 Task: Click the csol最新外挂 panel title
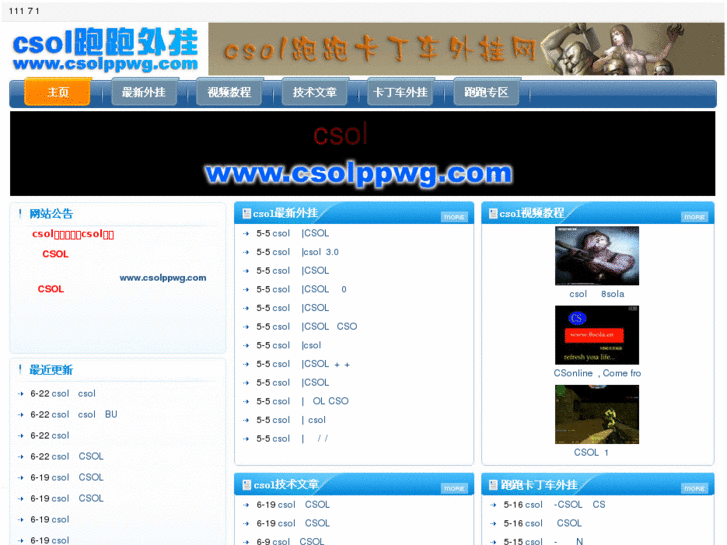[x=285, y=213]
